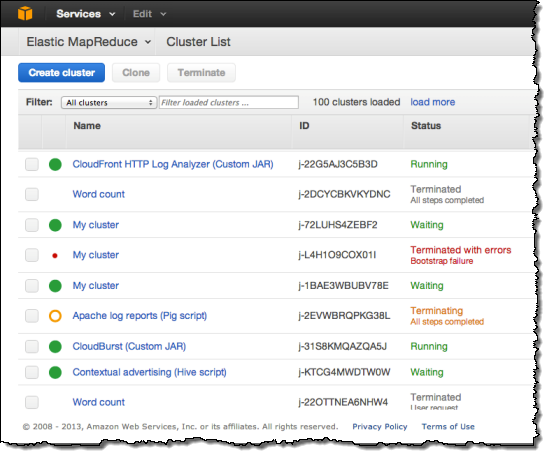Click green status dot for CloudFront HTTP Log Analyzer
This screenshot has height=456, width=550.
55,164
